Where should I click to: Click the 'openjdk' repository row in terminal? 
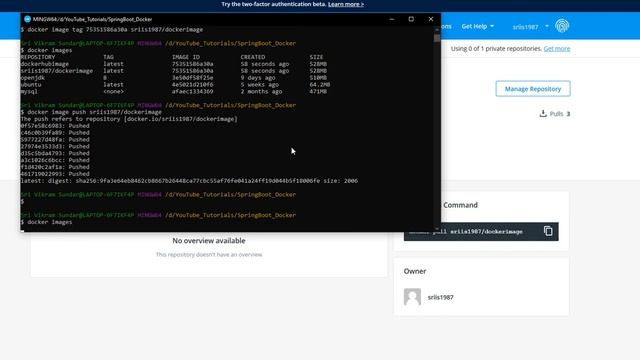tap(173, 78)
